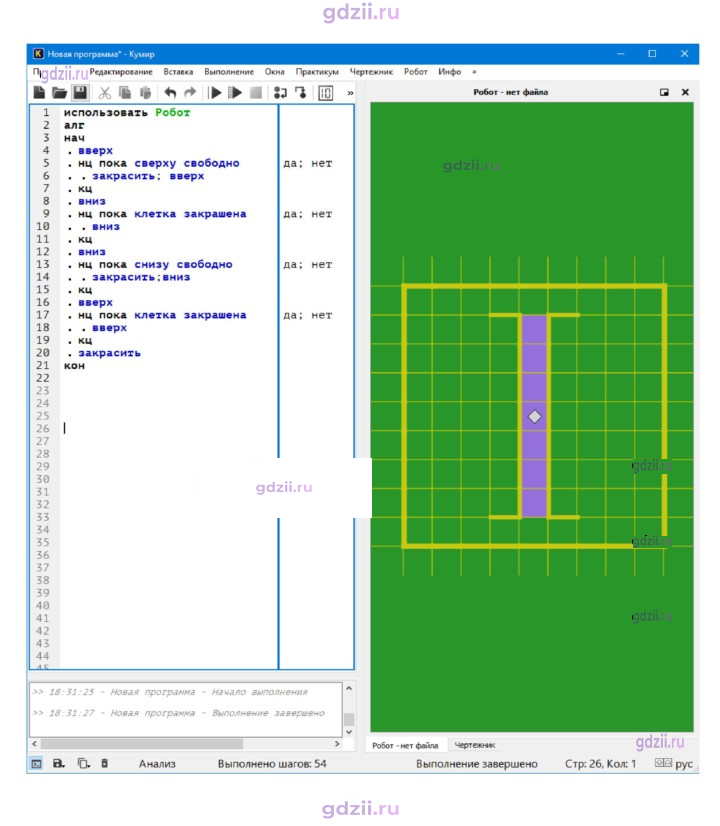Viewport: 720px width, 826px height.
Task: Toggle the variables view icon
Action: [x=326, y=93]
